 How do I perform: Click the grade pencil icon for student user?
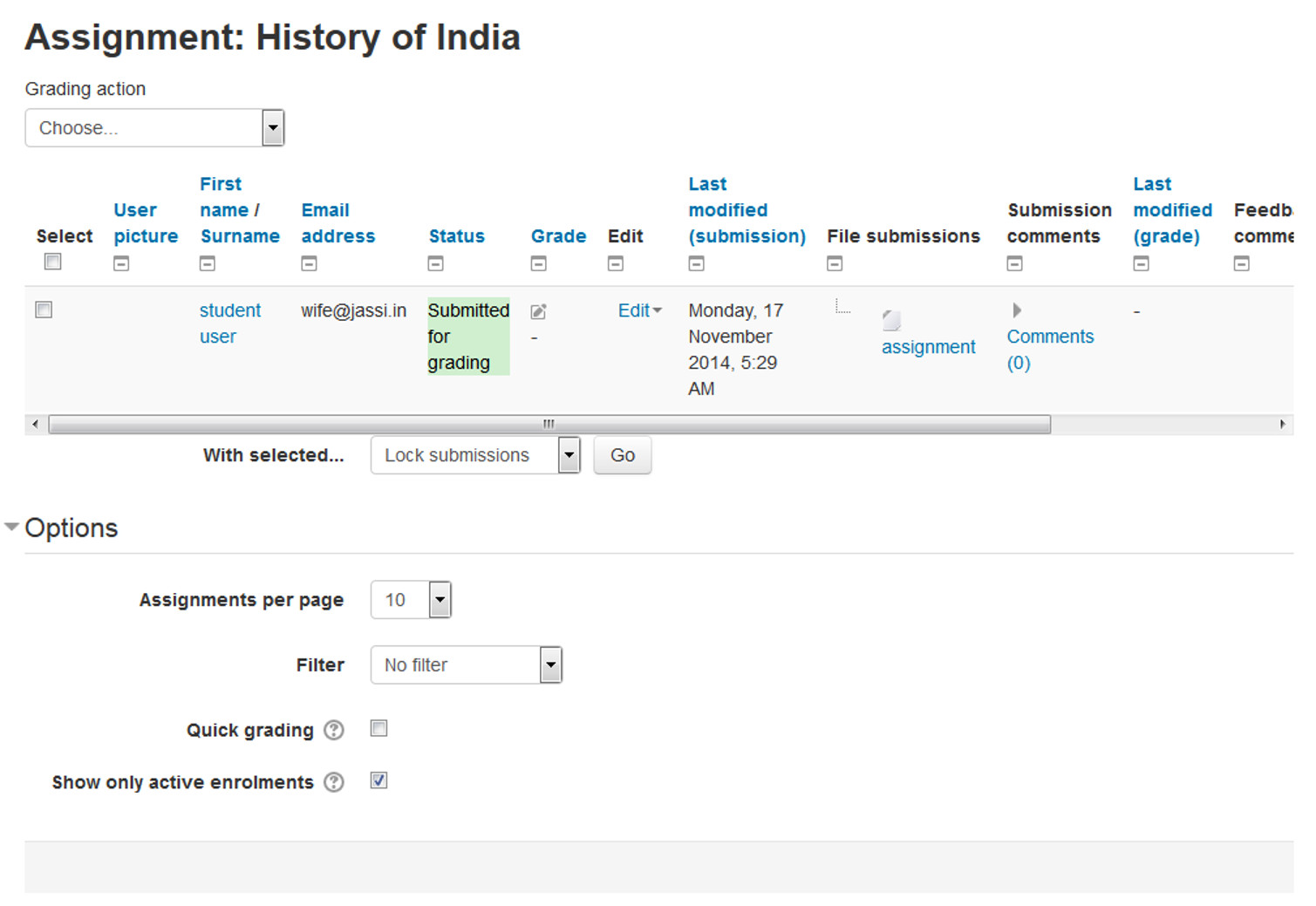point(538,312)
